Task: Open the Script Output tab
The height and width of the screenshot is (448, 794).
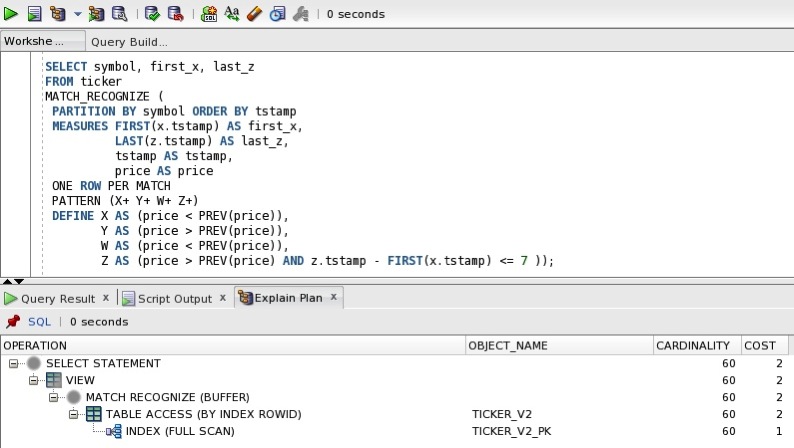Action: [x=175, y=299]
